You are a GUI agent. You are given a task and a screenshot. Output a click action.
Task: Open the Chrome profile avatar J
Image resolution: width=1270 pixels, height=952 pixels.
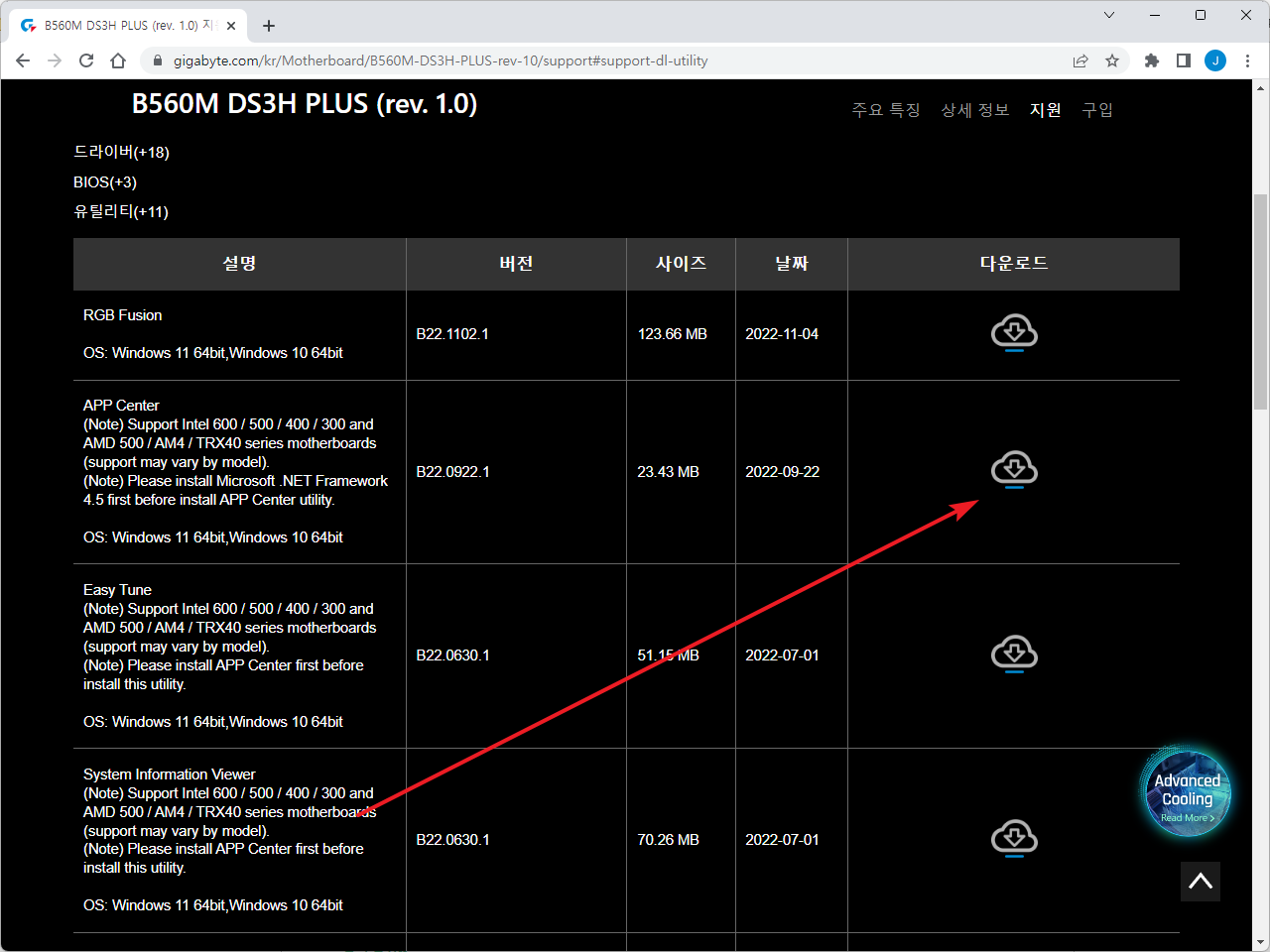tap(1215, 60)
